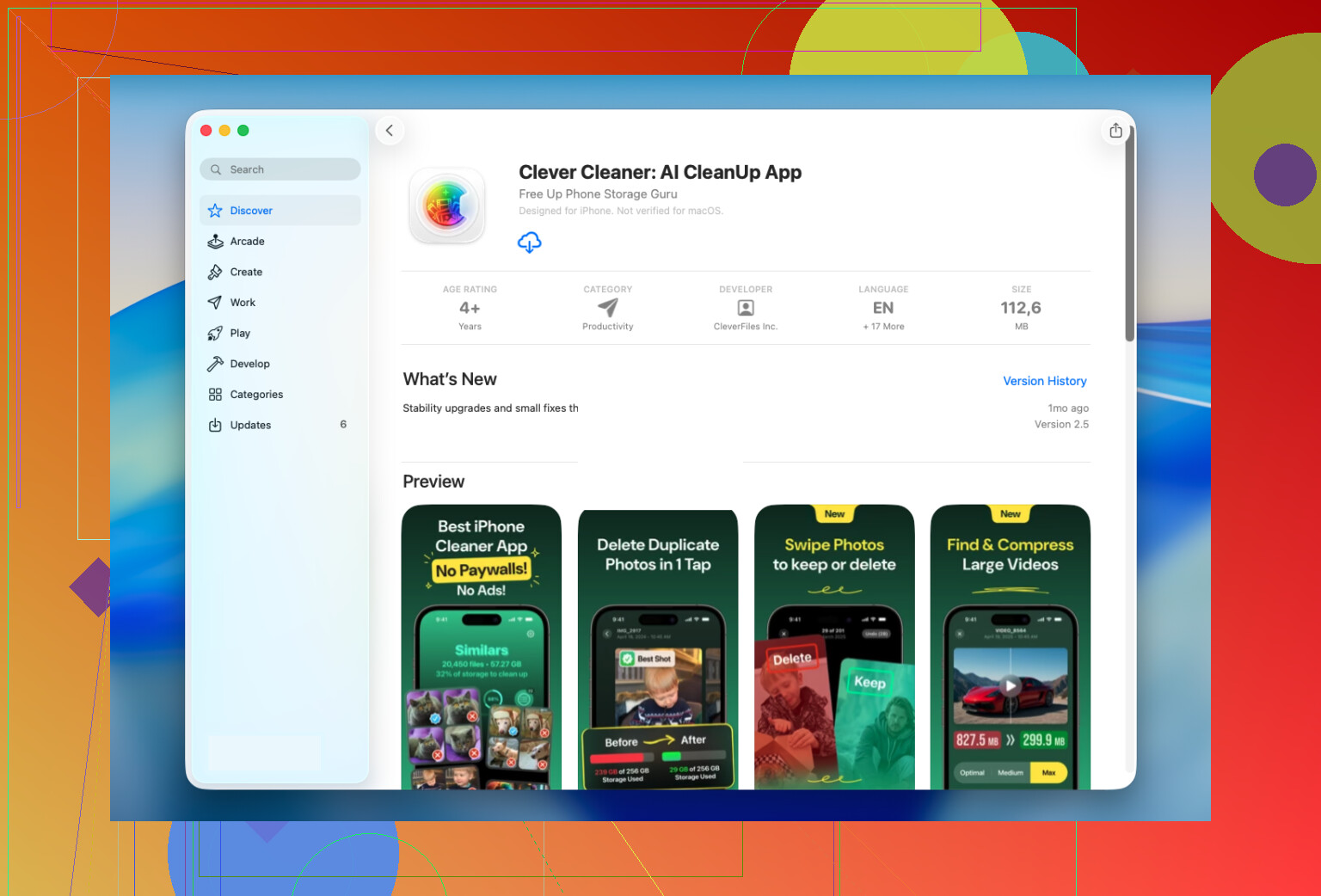
Task: Click the Categories grid icon
Action: (x=215, y=395)
